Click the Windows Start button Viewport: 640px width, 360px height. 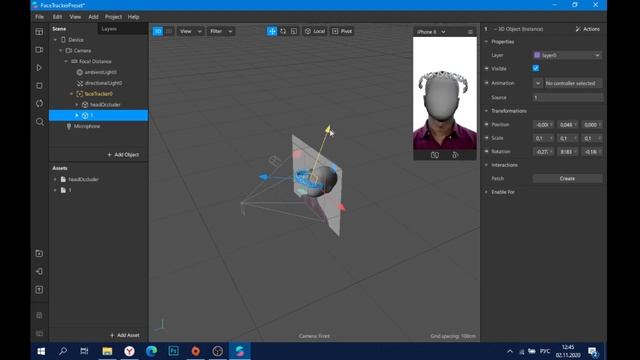pos(41,351)
